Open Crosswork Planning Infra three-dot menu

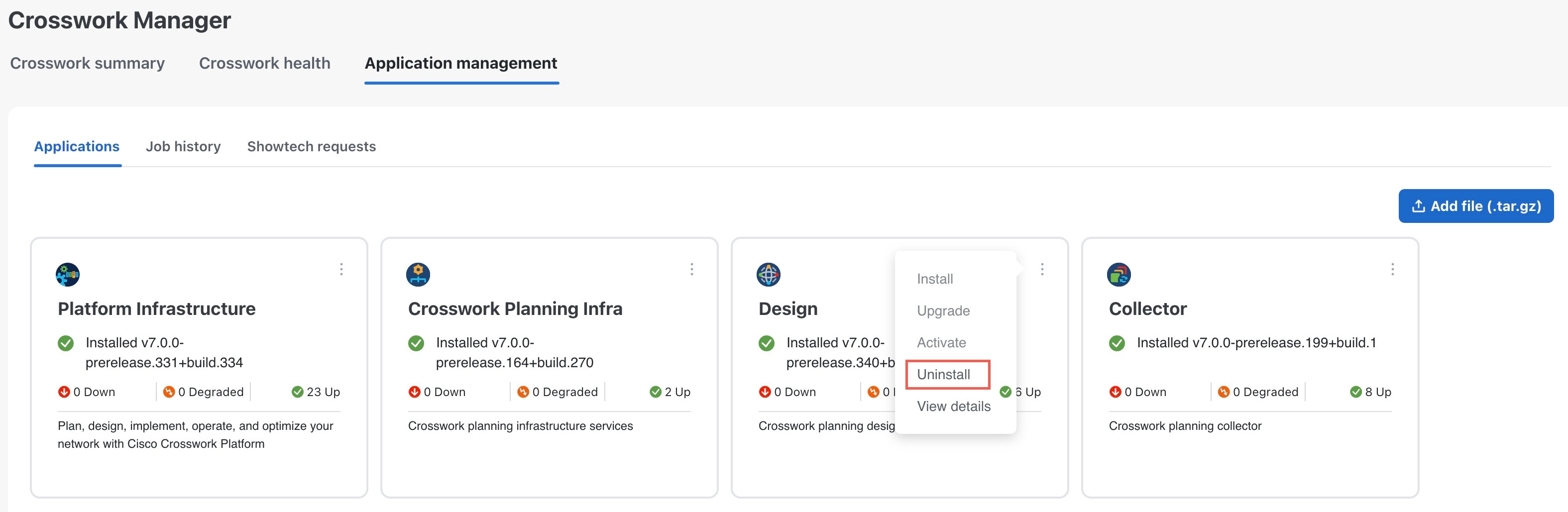[x=691, y=269]
